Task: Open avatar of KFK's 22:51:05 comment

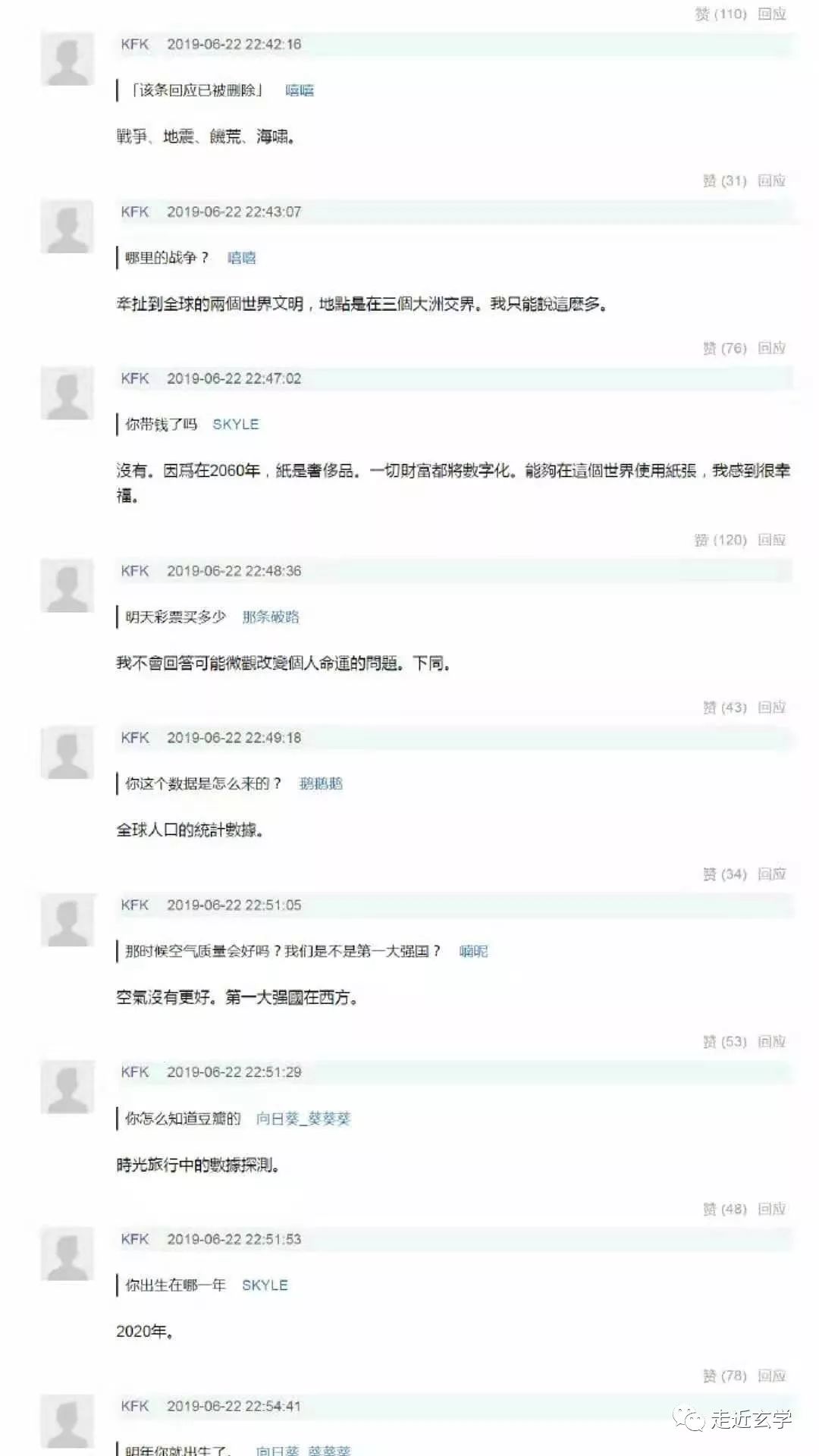Action: click(67, 921)
